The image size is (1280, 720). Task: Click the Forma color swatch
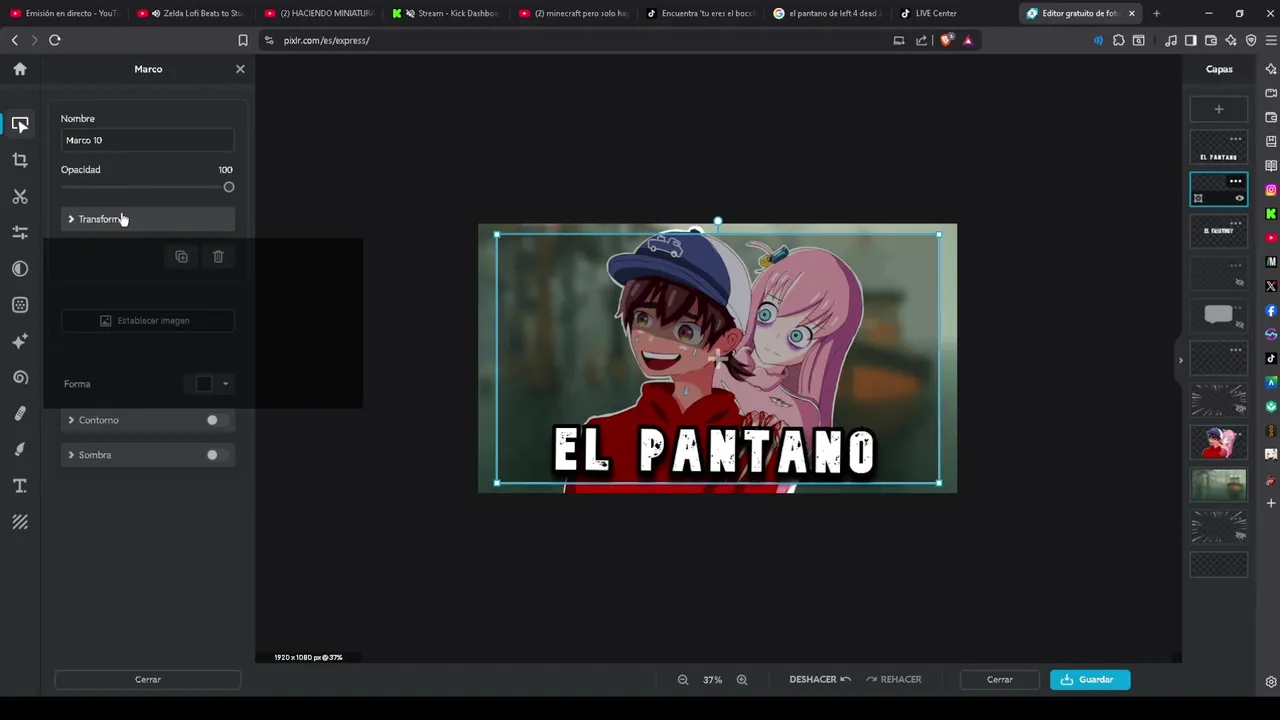[x=204, y=384]
